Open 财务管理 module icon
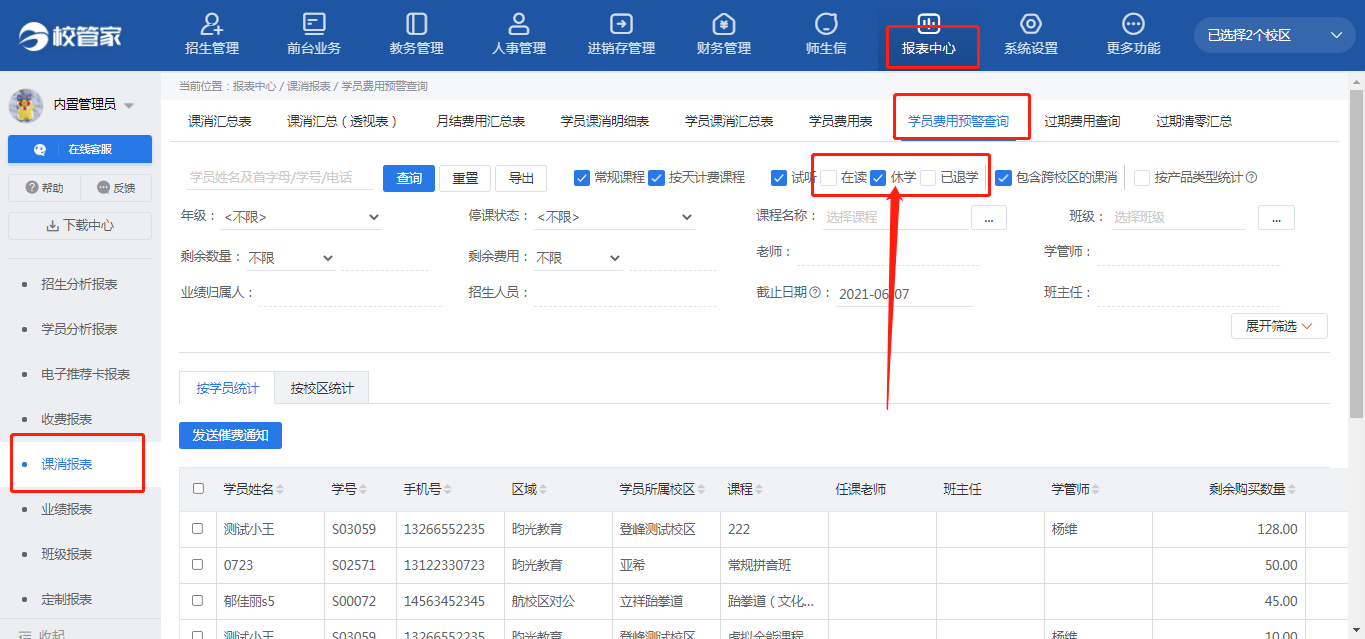Screen dimensions: 1365x639 click(x=724, y=24)
